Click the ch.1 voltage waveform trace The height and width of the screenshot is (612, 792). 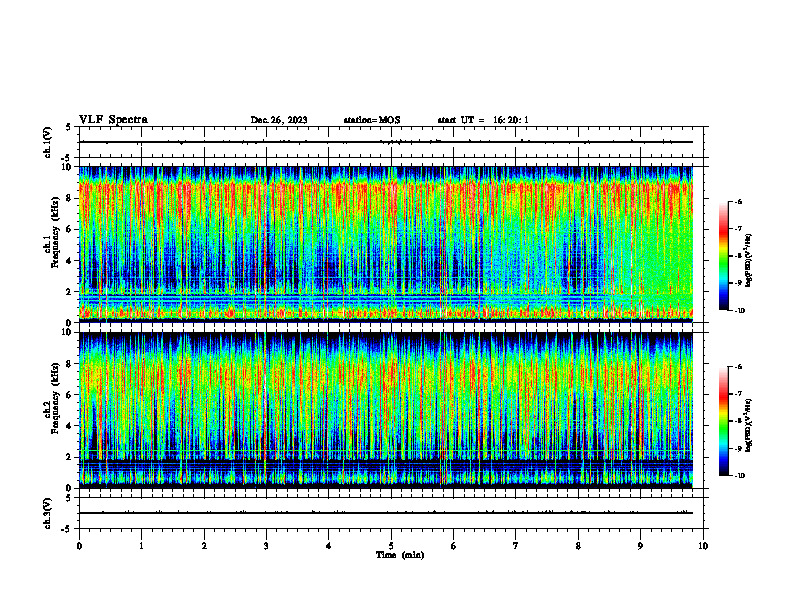(386, 142)
